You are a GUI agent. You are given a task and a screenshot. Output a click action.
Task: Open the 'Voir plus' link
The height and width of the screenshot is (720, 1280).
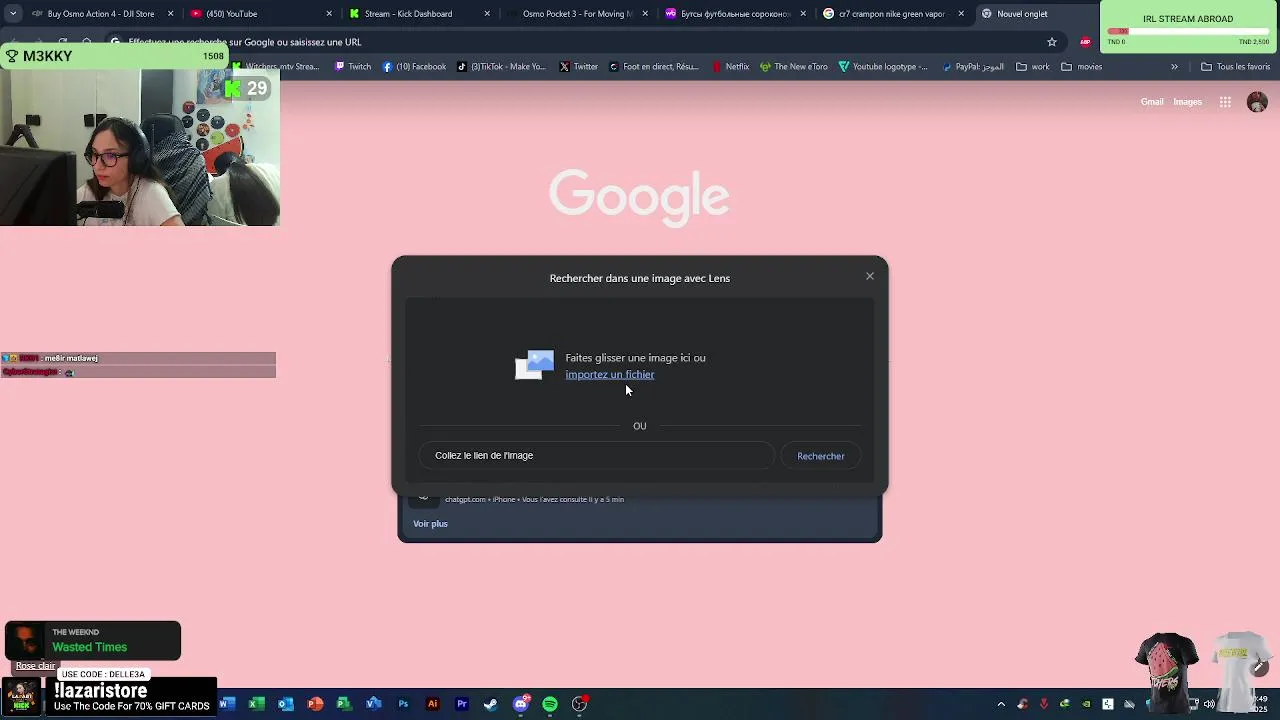430,524
